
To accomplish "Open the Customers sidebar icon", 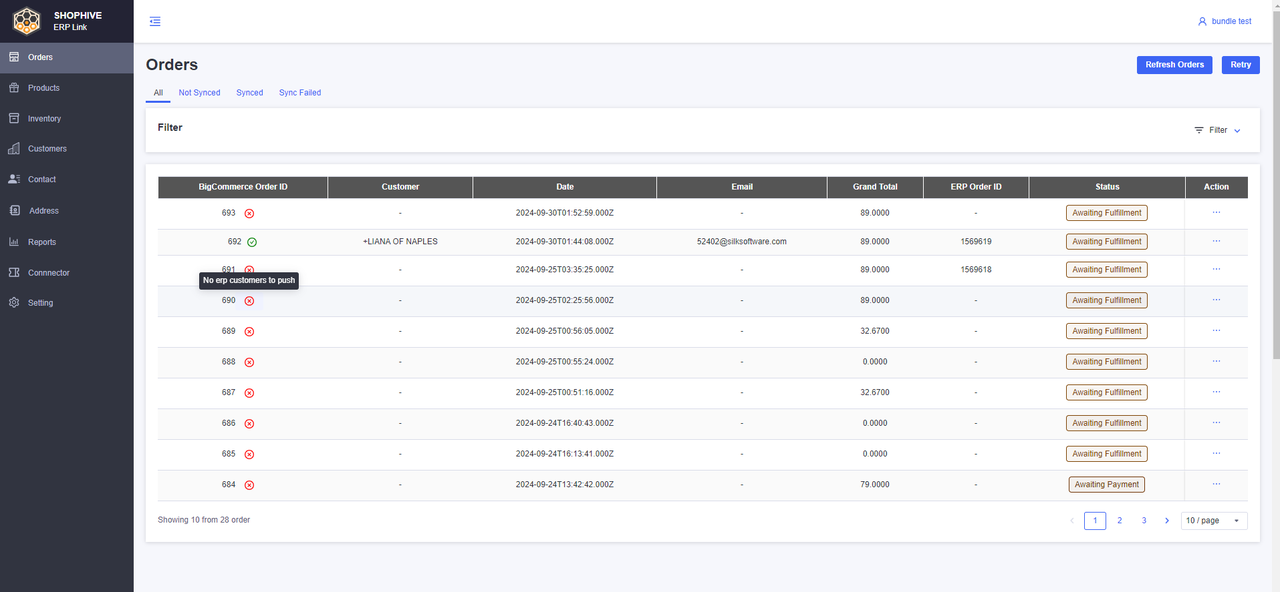I will tap(14, 149).
